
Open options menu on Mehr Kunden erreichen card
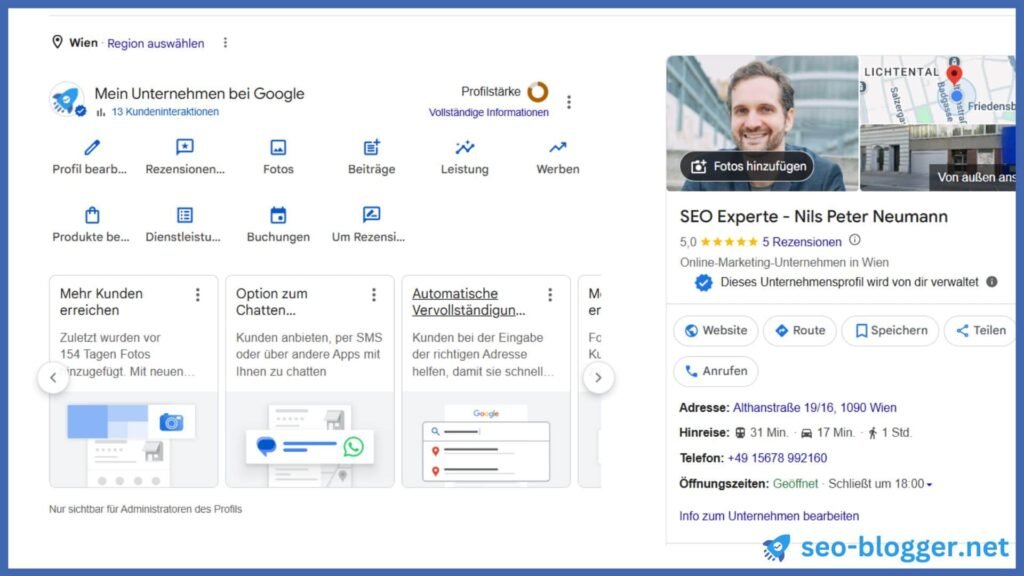pyautogui.click(x=197, y=295)
